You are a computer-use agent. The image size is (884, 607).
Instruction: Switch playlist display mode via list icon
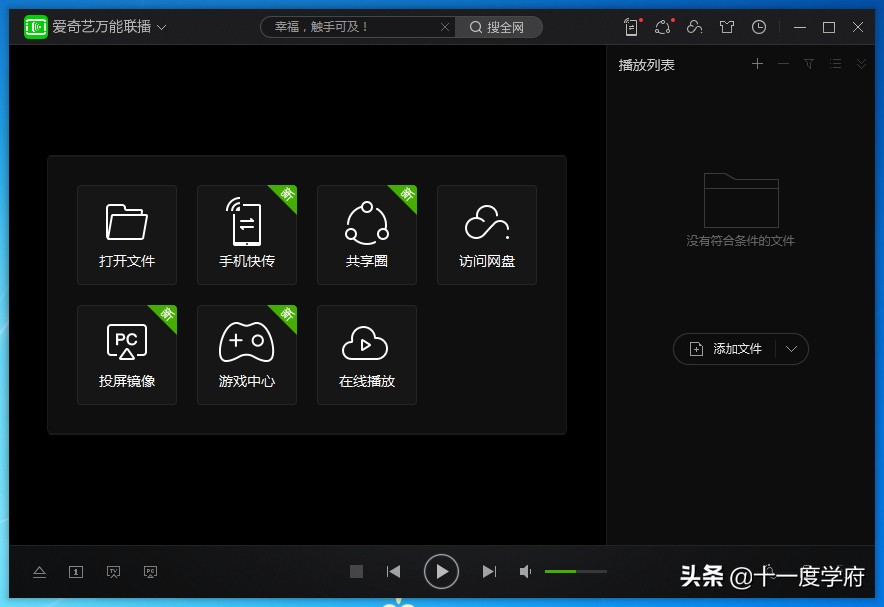(x=835, y=63)
